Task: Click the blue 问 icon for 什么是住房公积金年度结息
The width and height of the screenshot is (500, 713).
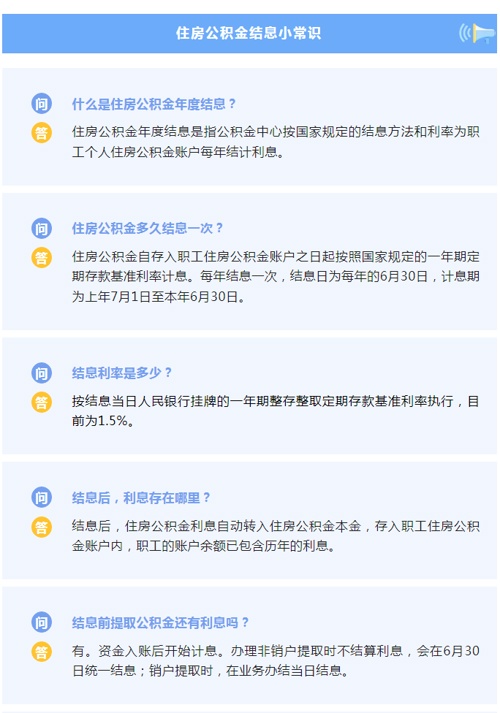Action: (x=41, y=104)
